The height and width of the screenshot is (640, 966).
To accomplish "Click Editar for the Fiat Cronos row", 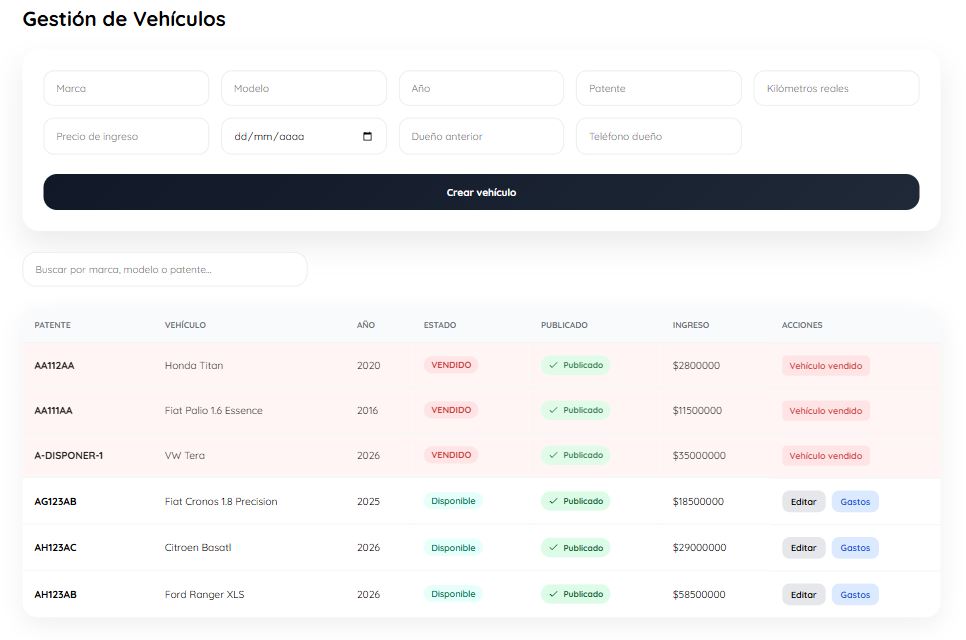I will pos(803,501).
